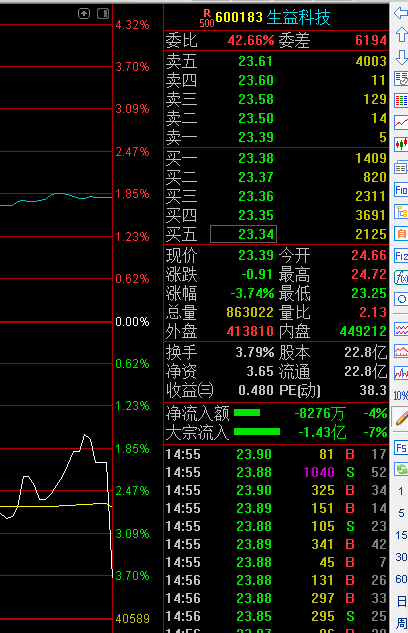Click the back arrow icon in sidebar
This screenshot has height=633, width=408.
click(x=401, y=13)
